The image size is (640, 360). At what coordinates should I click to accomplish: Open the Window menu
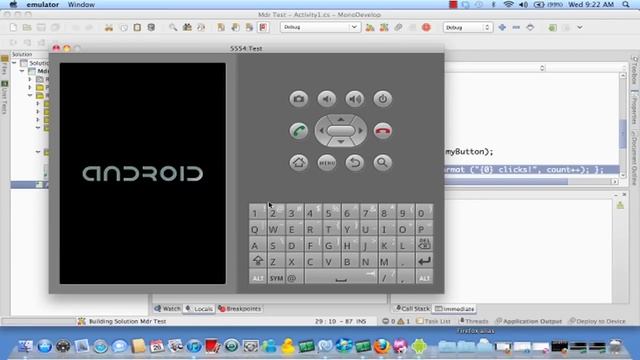81,4
